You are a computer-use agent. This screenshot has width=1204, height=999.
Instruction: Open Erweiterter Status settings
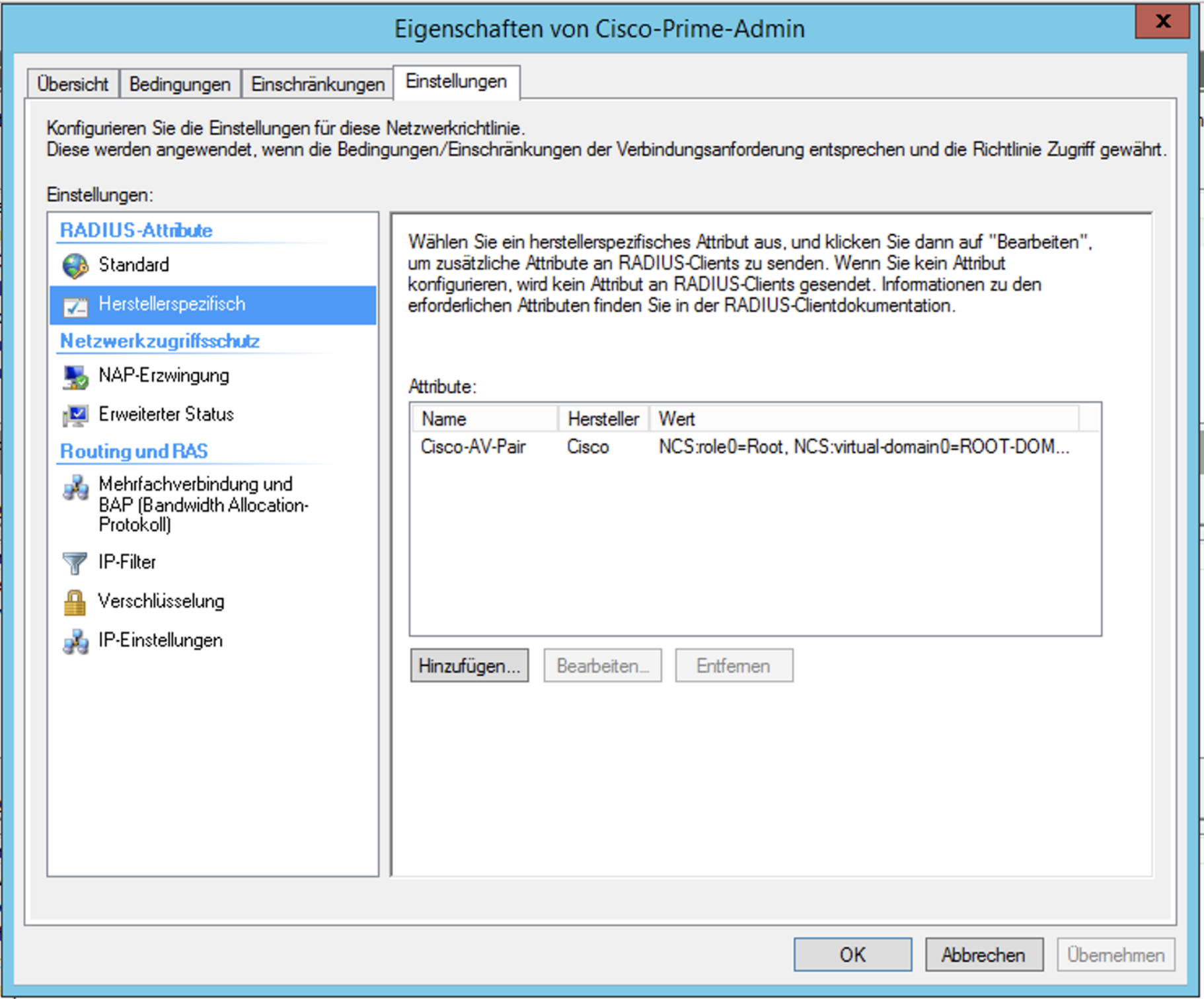coord(213,414)
